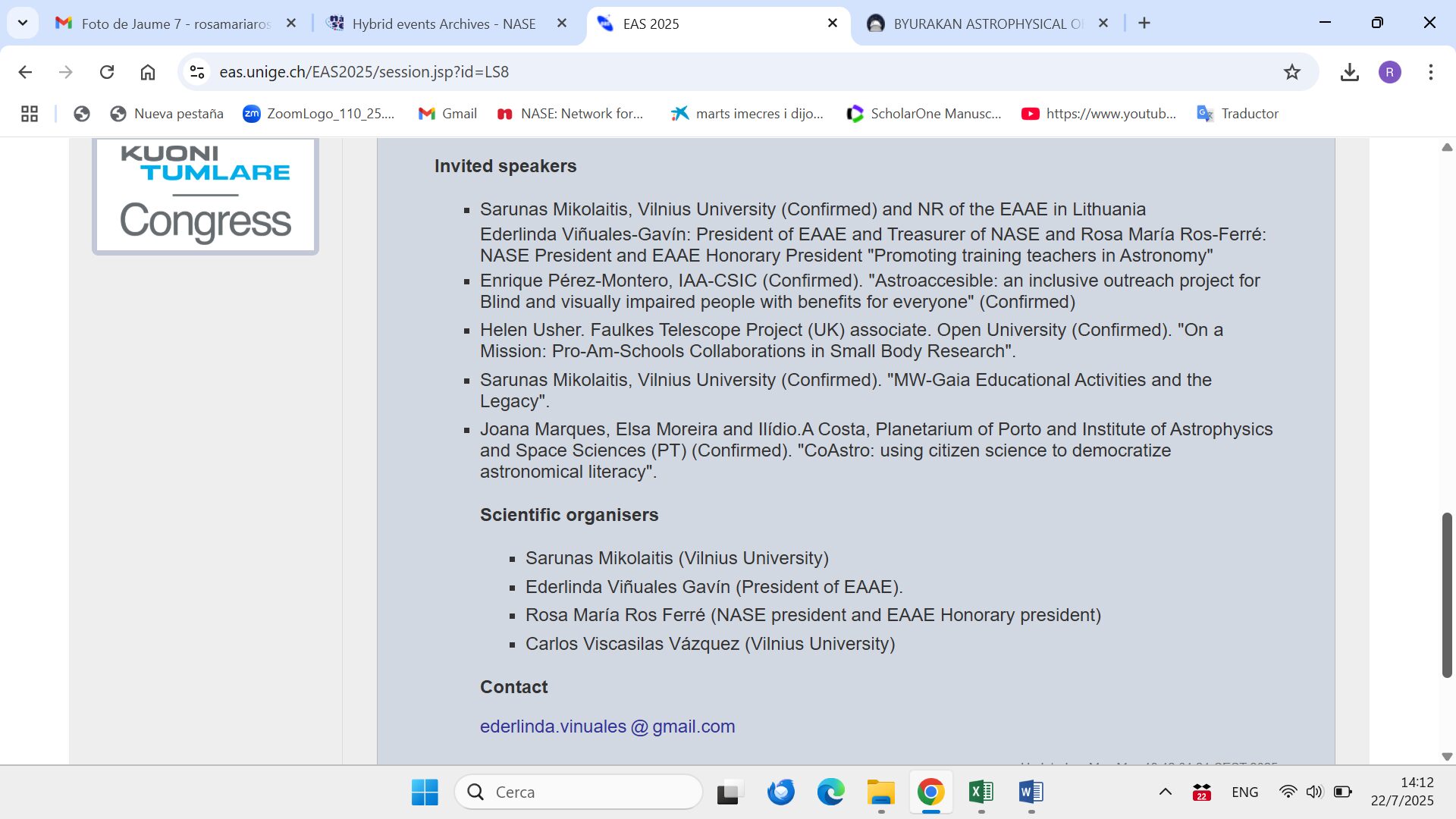Switch to the Foto de Jaume 7 Gmail tab
The image size is (1456, 819).
coord(176,24)
